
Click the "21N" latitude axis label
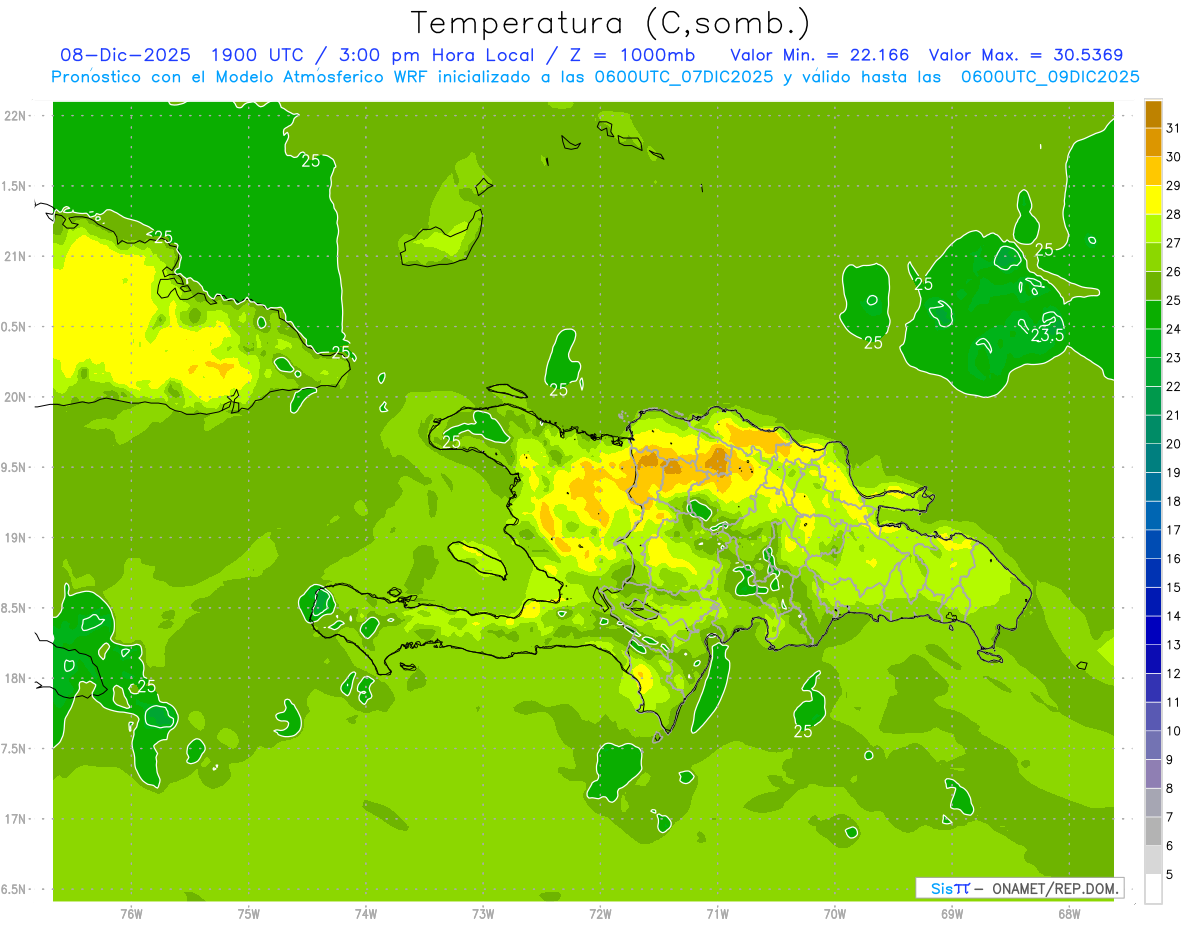[14, 256]
